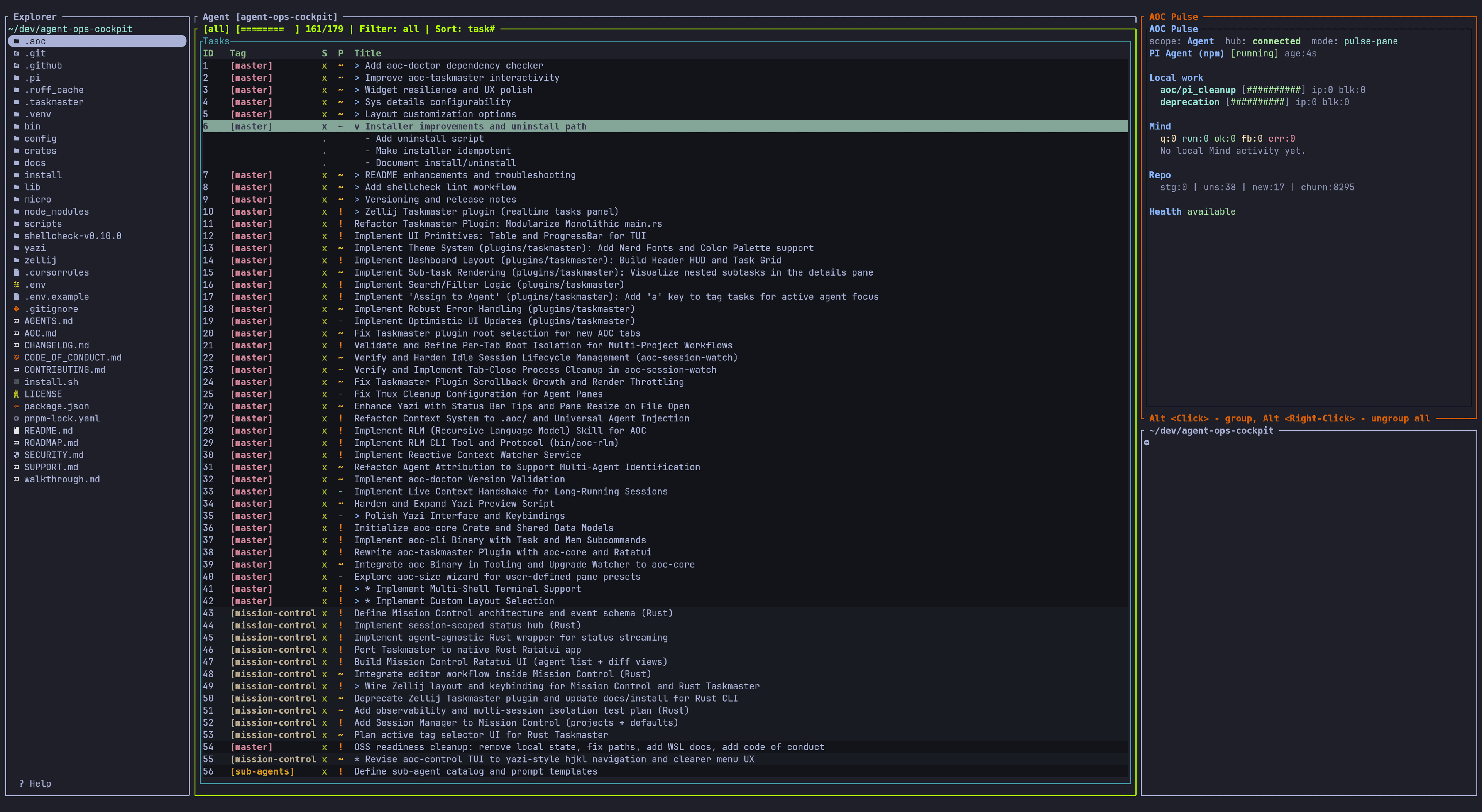
Task: Click the npm icon beside package.json
Action: 15,406
